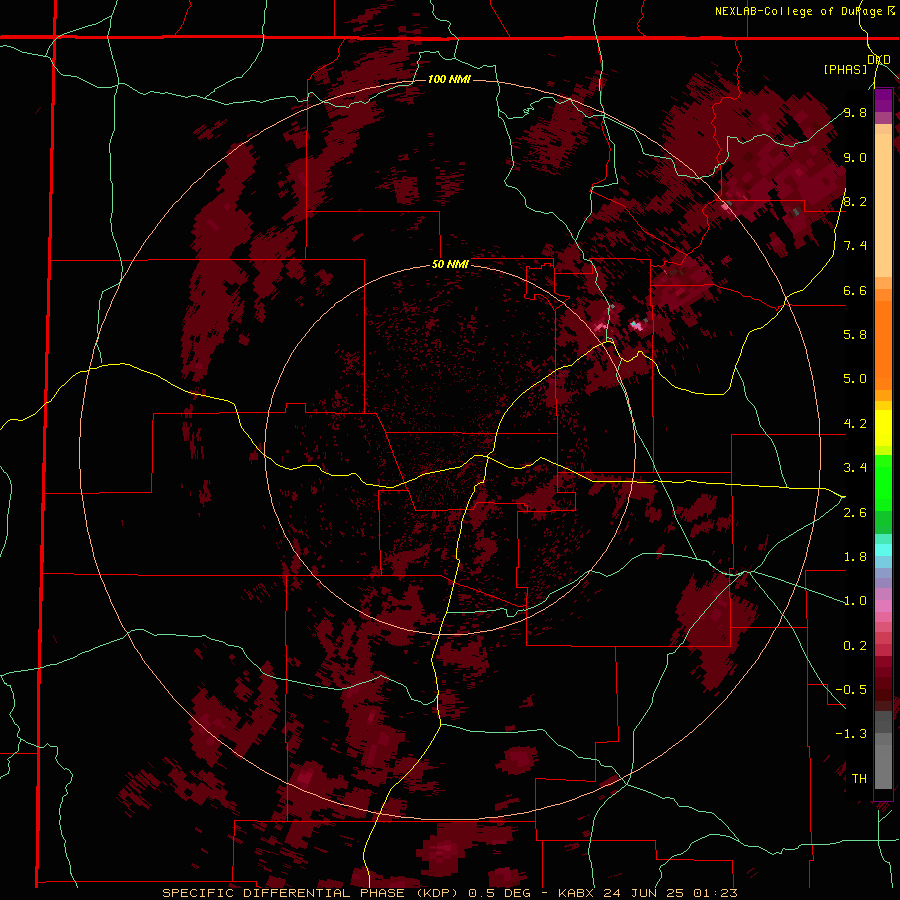This screenshot has height=900, width=900.
Task: Select the 7.4 value on the color scale
Action: coord(855,246)
